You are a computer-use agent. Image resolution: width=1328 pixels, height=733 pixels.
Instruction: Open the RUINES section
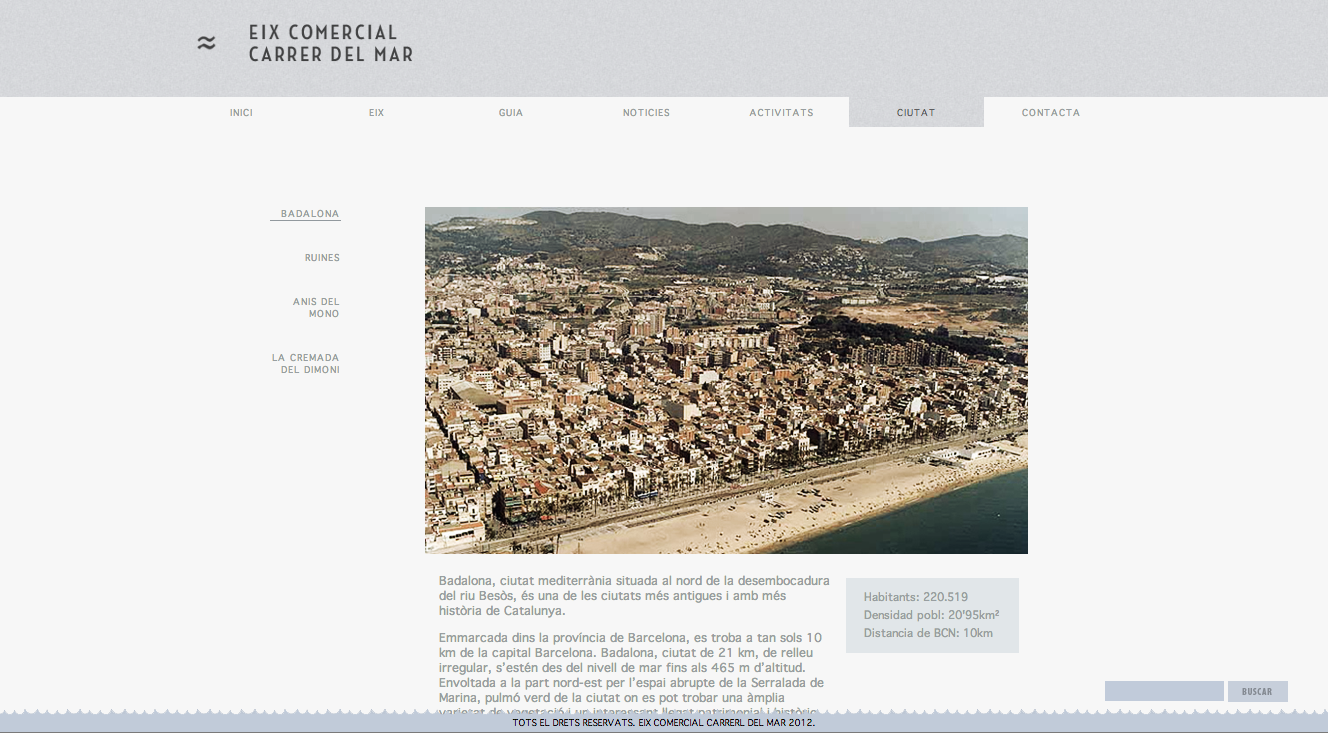[x=322, y=257]
